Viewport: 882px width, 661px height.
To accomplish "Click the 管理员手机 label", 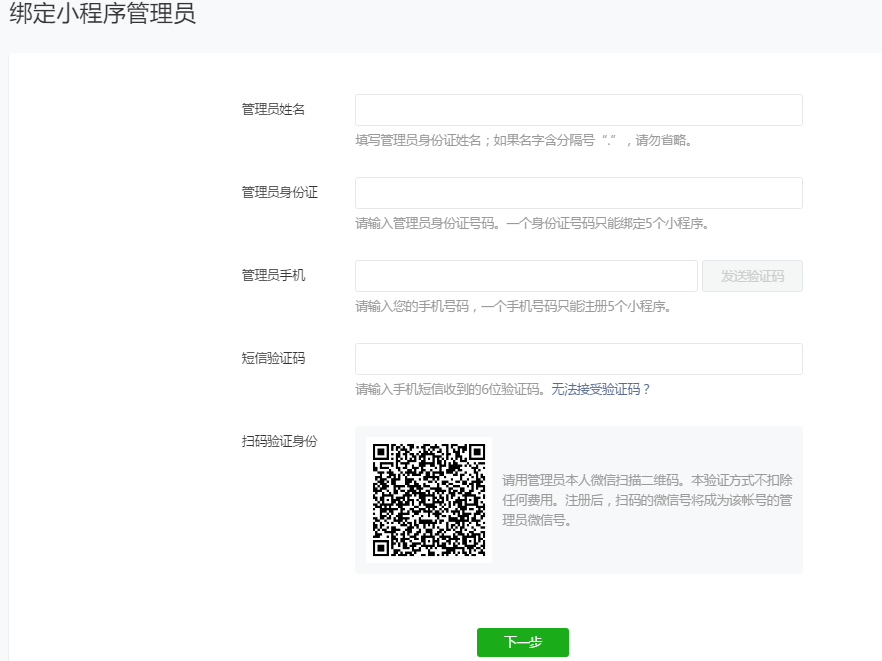I will (x=273, y=275).
